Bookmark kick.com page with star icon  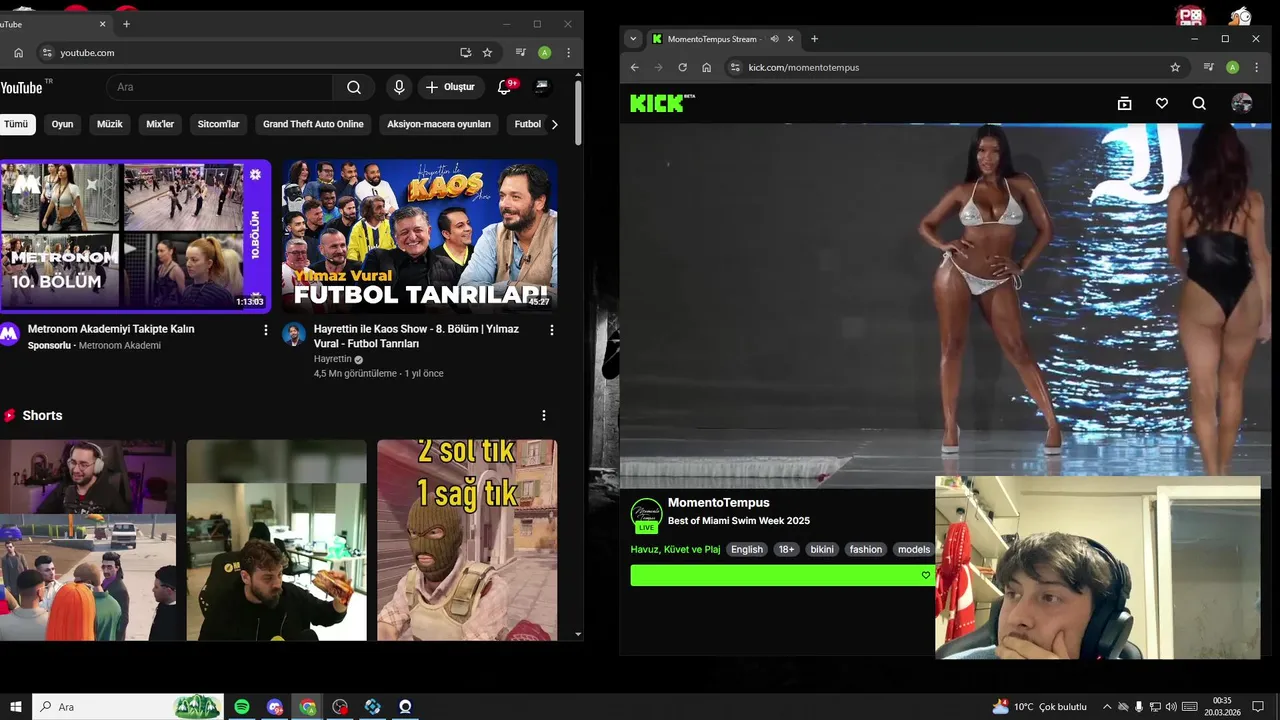[x=1175, y=67]
